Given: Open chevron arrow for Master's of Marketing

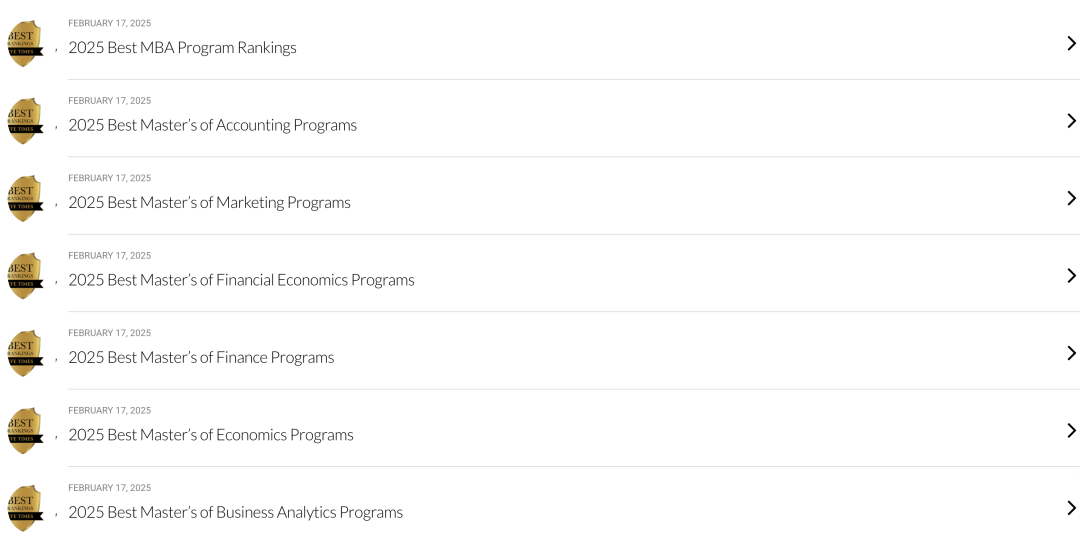Looking at the screenshot, I should point(1071,198).
